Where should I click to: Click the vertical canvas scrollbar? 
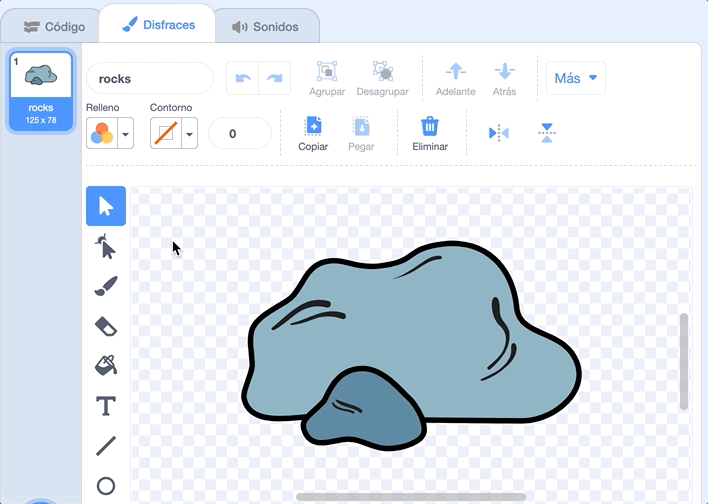[x=684, y=361]
